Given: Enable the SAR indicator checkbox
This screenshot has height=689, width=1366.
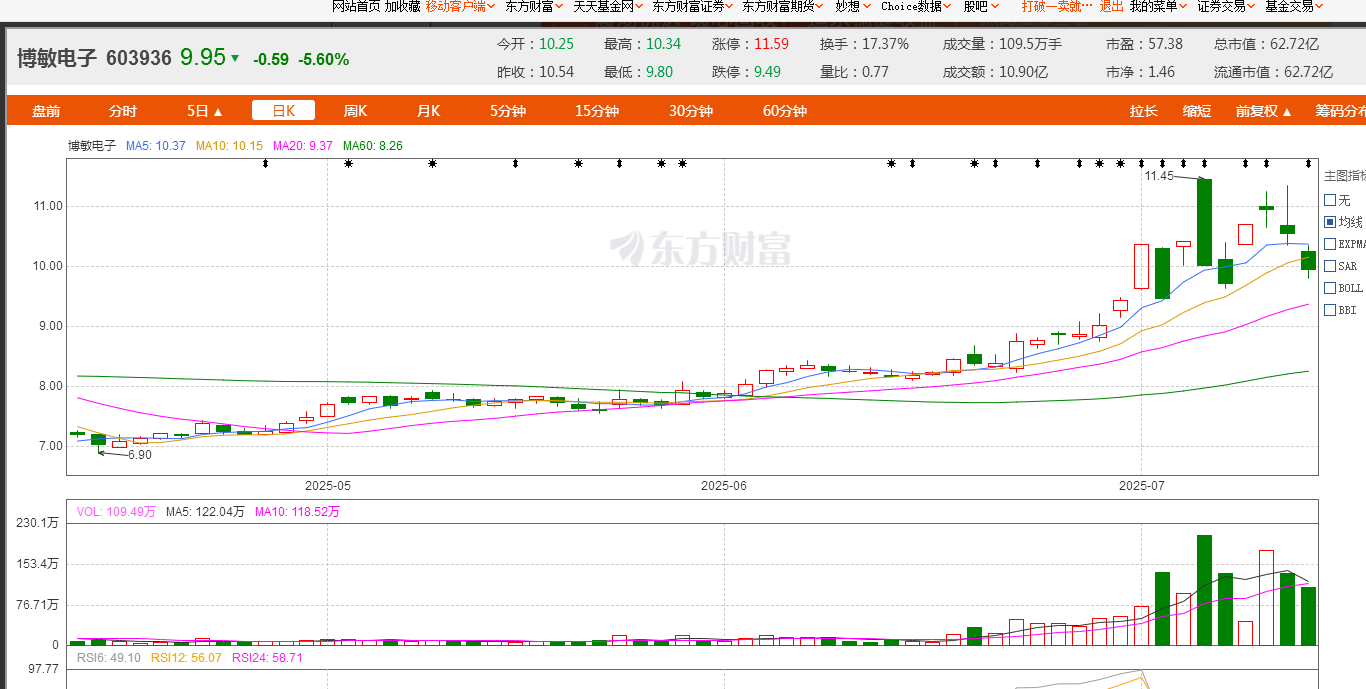Looking at the screenshot, I should point(1330,266).
